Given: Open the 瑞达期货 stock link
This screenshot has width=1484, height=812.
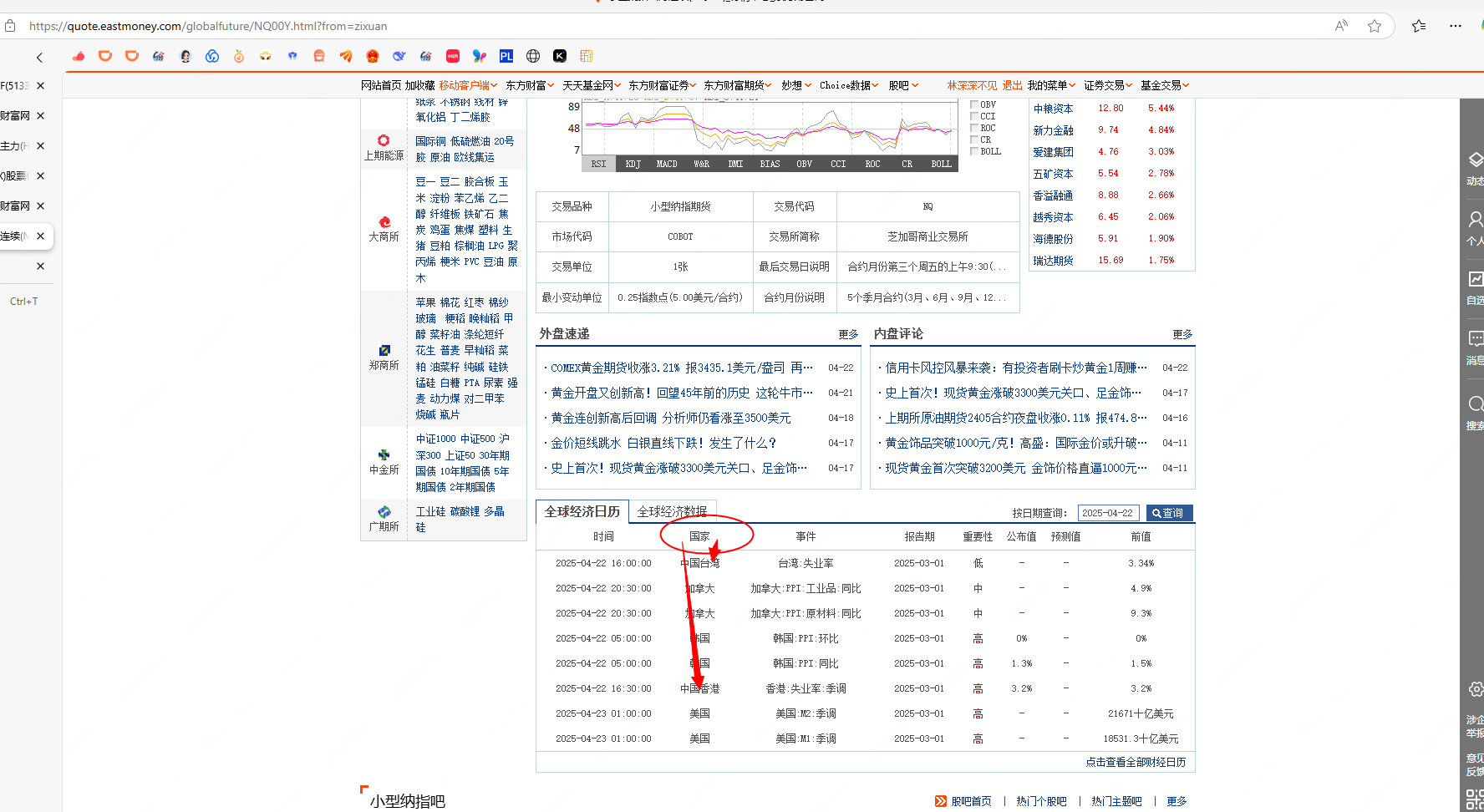Looking at the screenshot, I should (x=1053, y=261).
